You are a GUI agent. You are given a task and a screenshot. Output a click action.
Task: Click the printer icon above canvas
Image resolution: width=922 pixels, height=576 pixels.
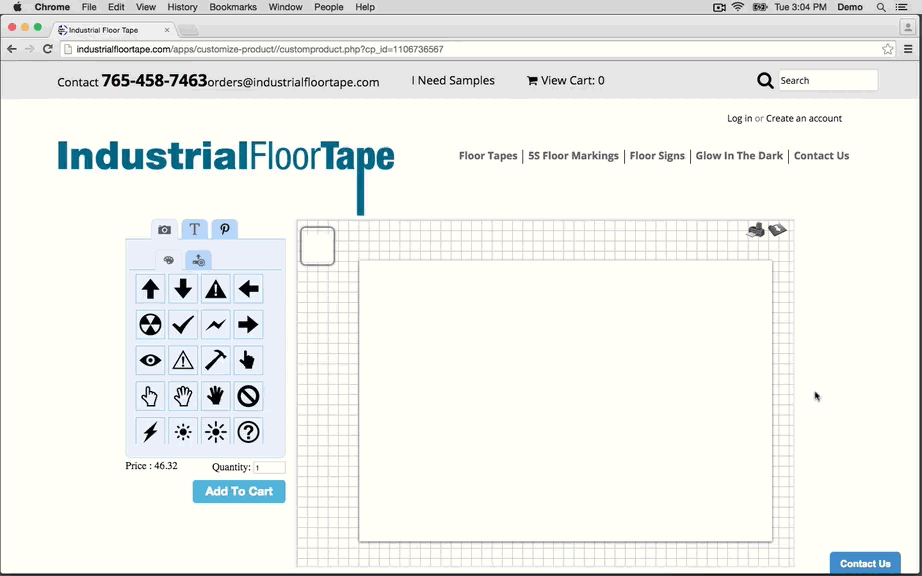[x=756, y=230]
